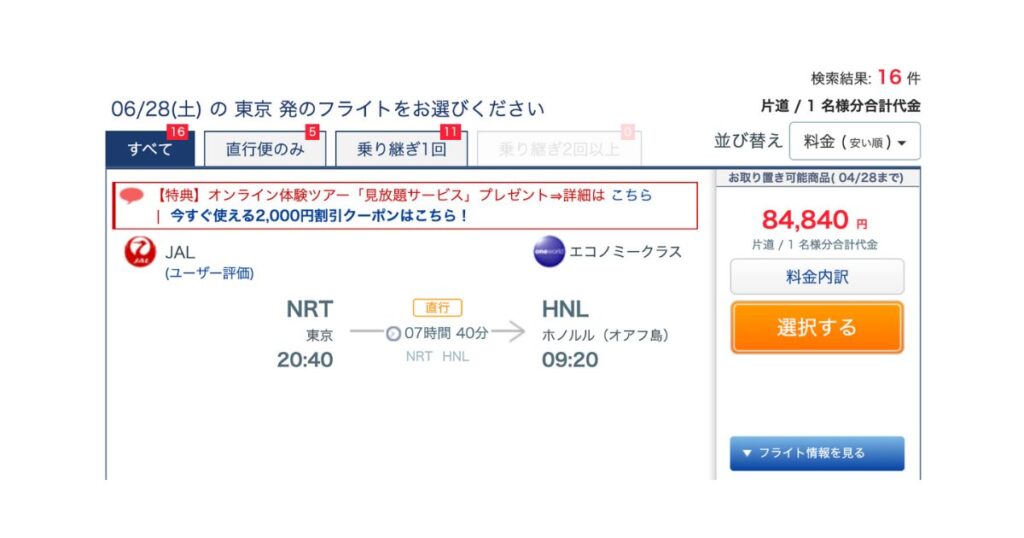Click the 16 badge on すべて tab

177,132
